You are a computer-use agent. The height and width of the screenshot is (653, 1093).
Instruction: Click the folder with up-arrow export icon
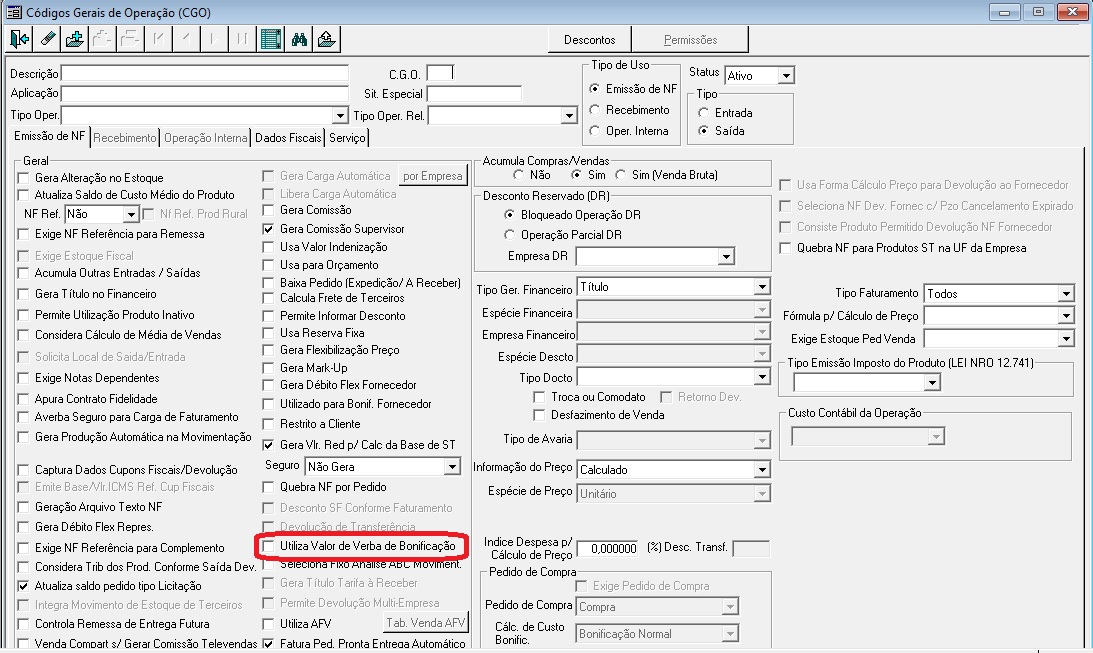pos(327,39)
